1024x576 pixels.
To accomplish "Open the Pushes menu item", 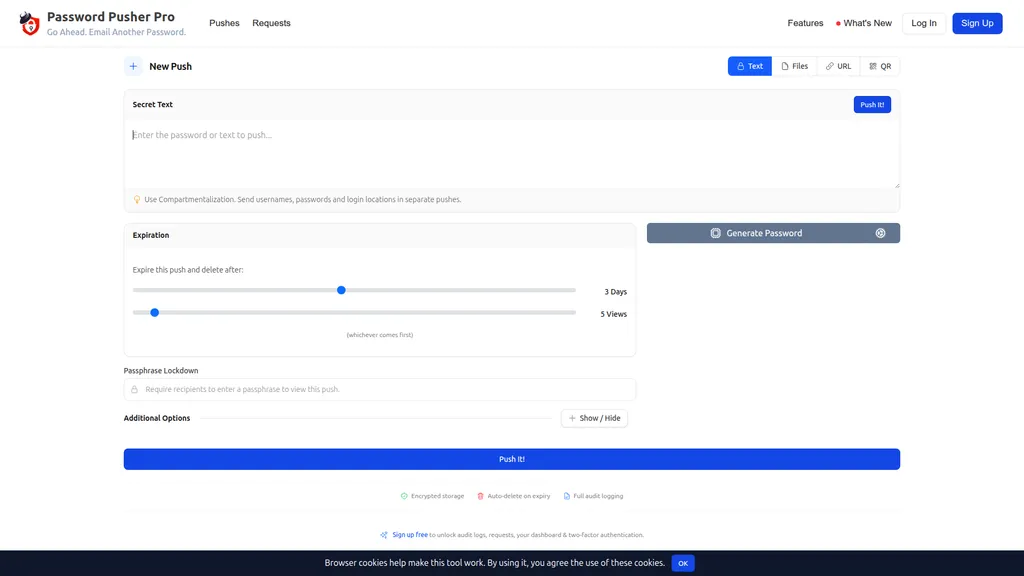I will tap(224, 23).
